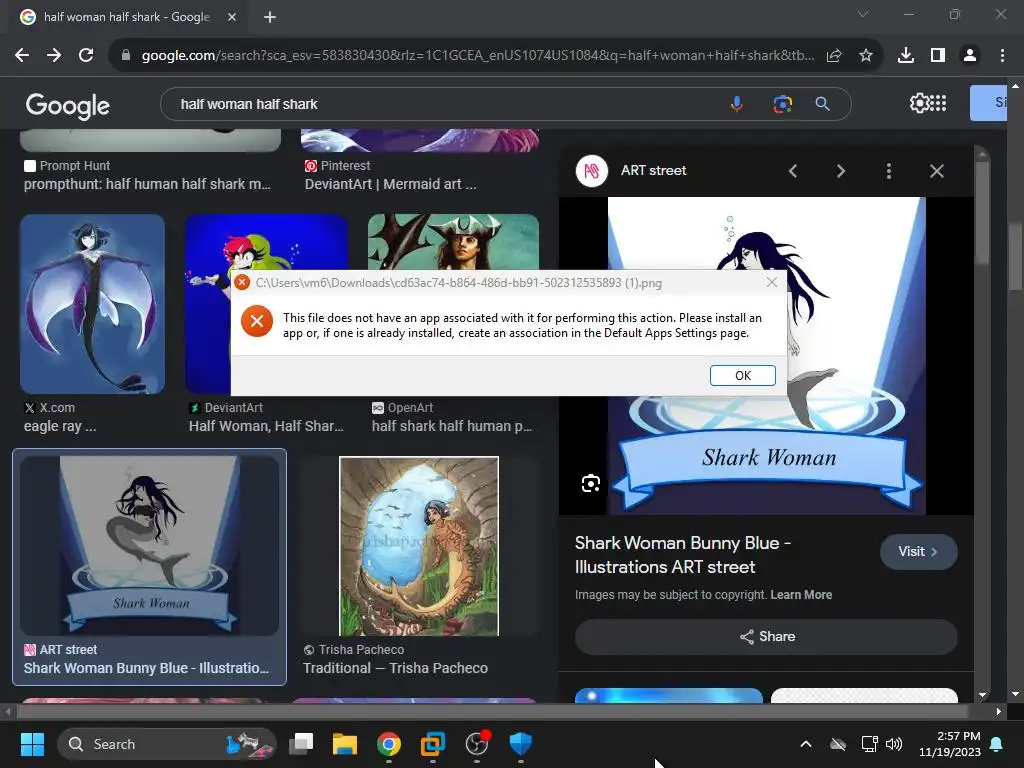Open OpenArt 'half shark half human' result
The height and width of the screenshot is (768, 1024).
(x=452, y=426)
